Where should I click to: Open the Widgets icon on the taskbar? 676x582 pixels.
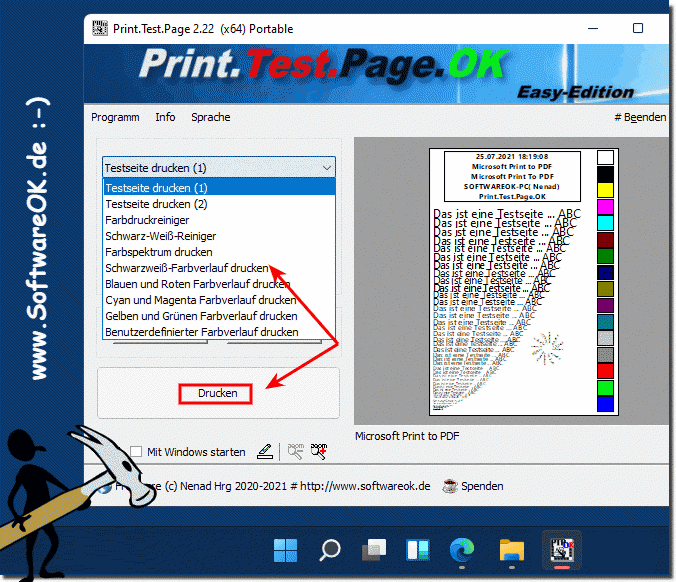[x=418, y=551]
